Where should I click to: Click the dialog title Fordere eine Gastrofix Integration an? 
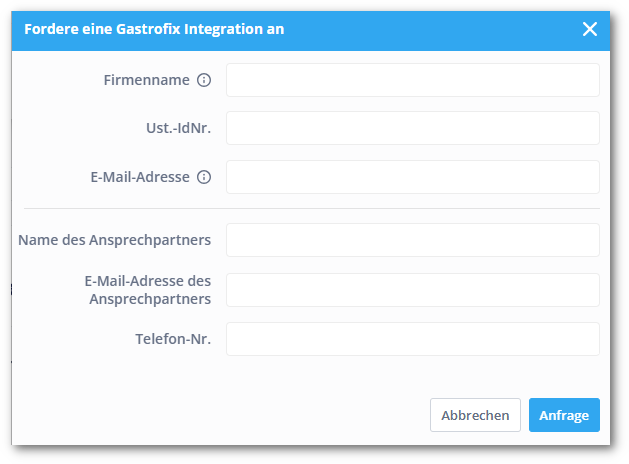click(x=154, y=29)
